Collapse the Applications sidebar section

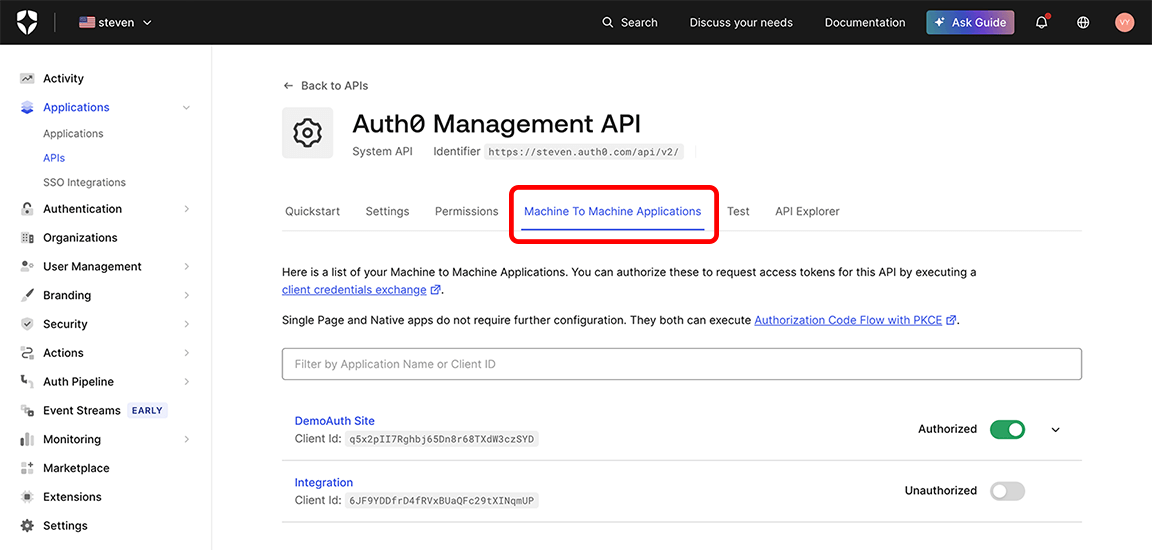187,107
